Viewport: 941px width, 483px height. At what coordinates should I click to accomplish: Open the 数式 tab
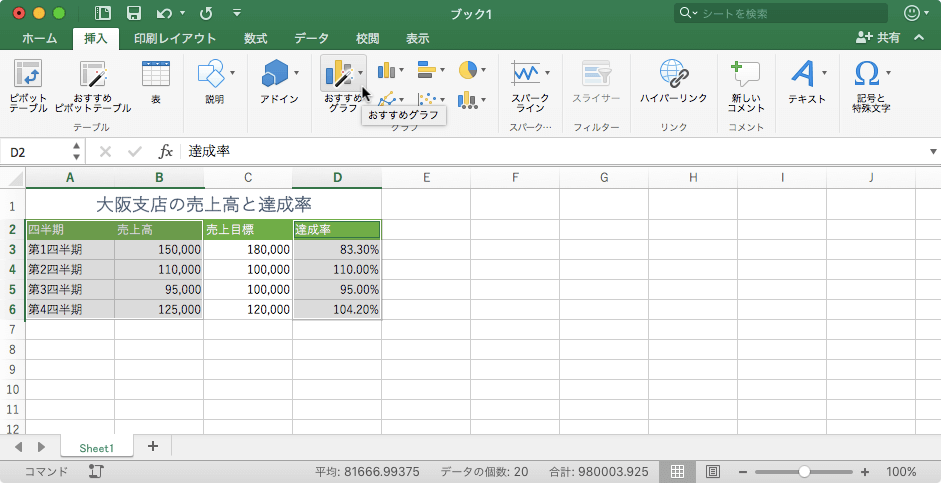coord(255,38)
